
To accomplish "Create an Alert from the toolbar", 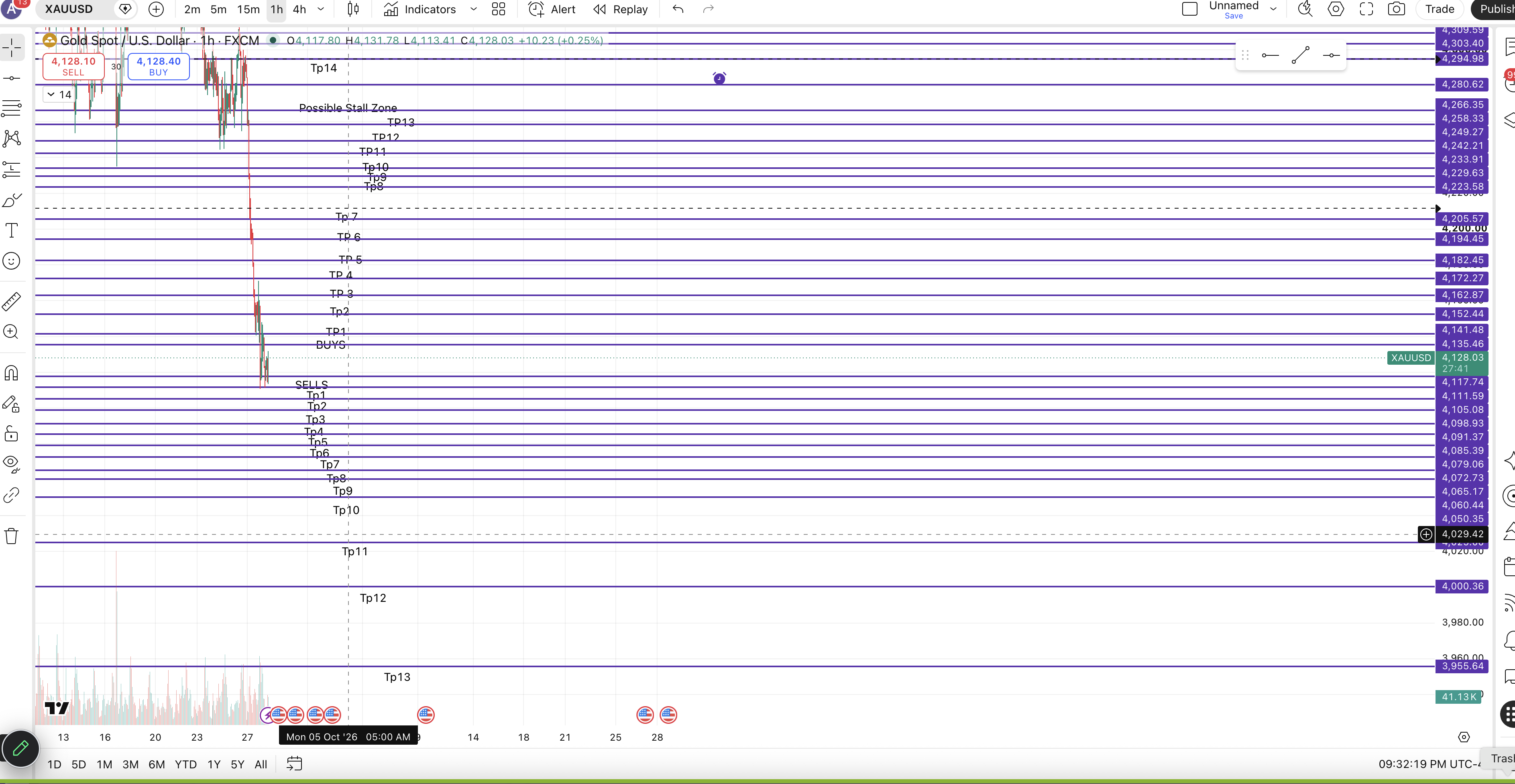I will [552, 9].
